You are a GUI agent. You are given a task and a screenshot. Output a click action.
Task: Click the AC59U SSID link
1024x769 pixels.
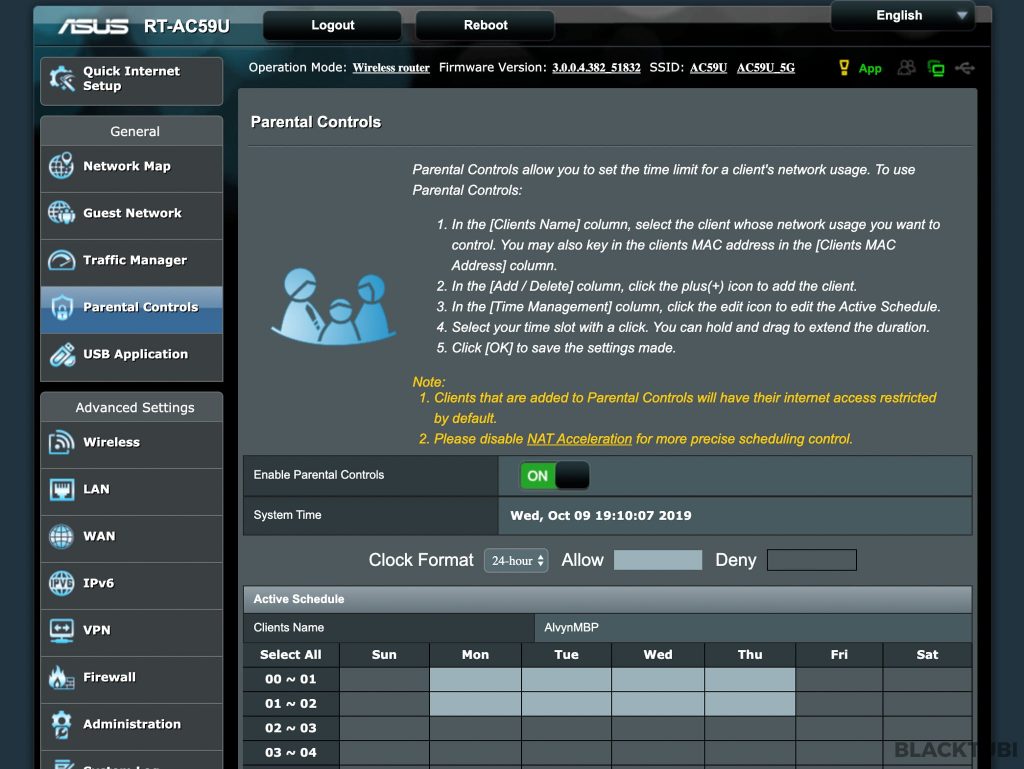click(709, 67)
